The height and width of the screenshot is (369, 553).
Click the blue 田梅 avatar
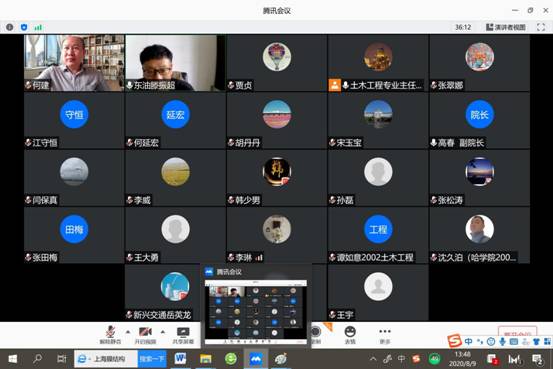pos(74,229)
